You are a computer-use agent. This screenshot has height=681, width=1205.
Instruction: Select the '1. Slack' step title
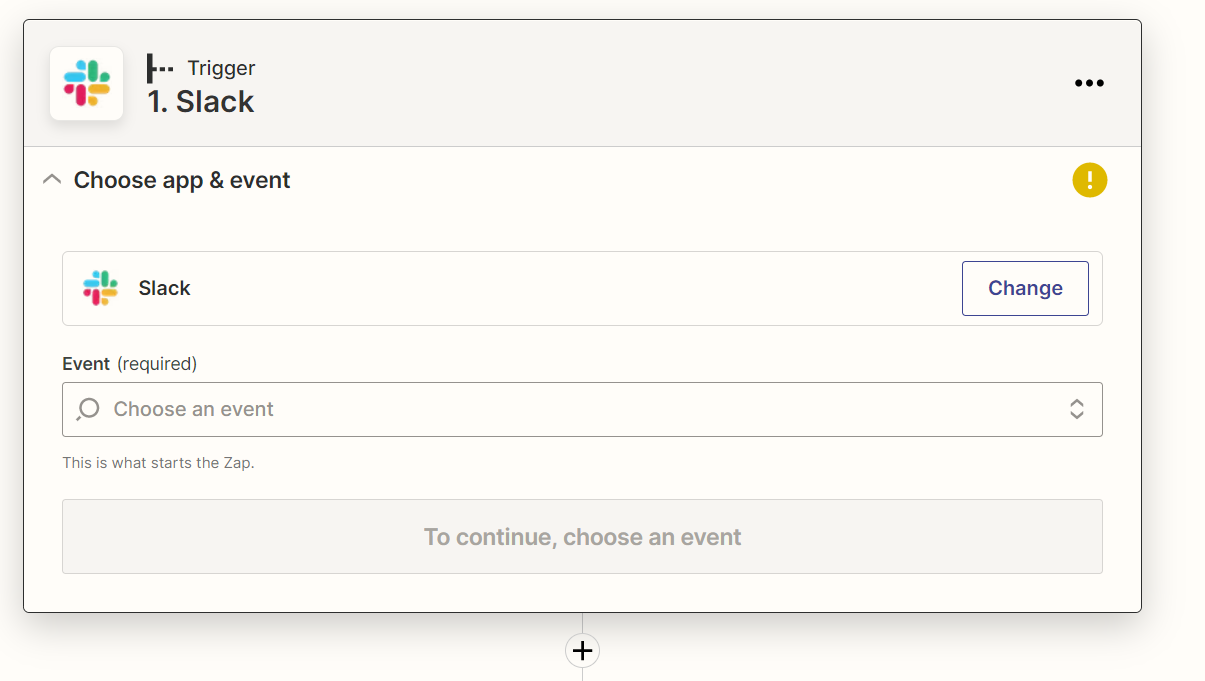(201, 102)
